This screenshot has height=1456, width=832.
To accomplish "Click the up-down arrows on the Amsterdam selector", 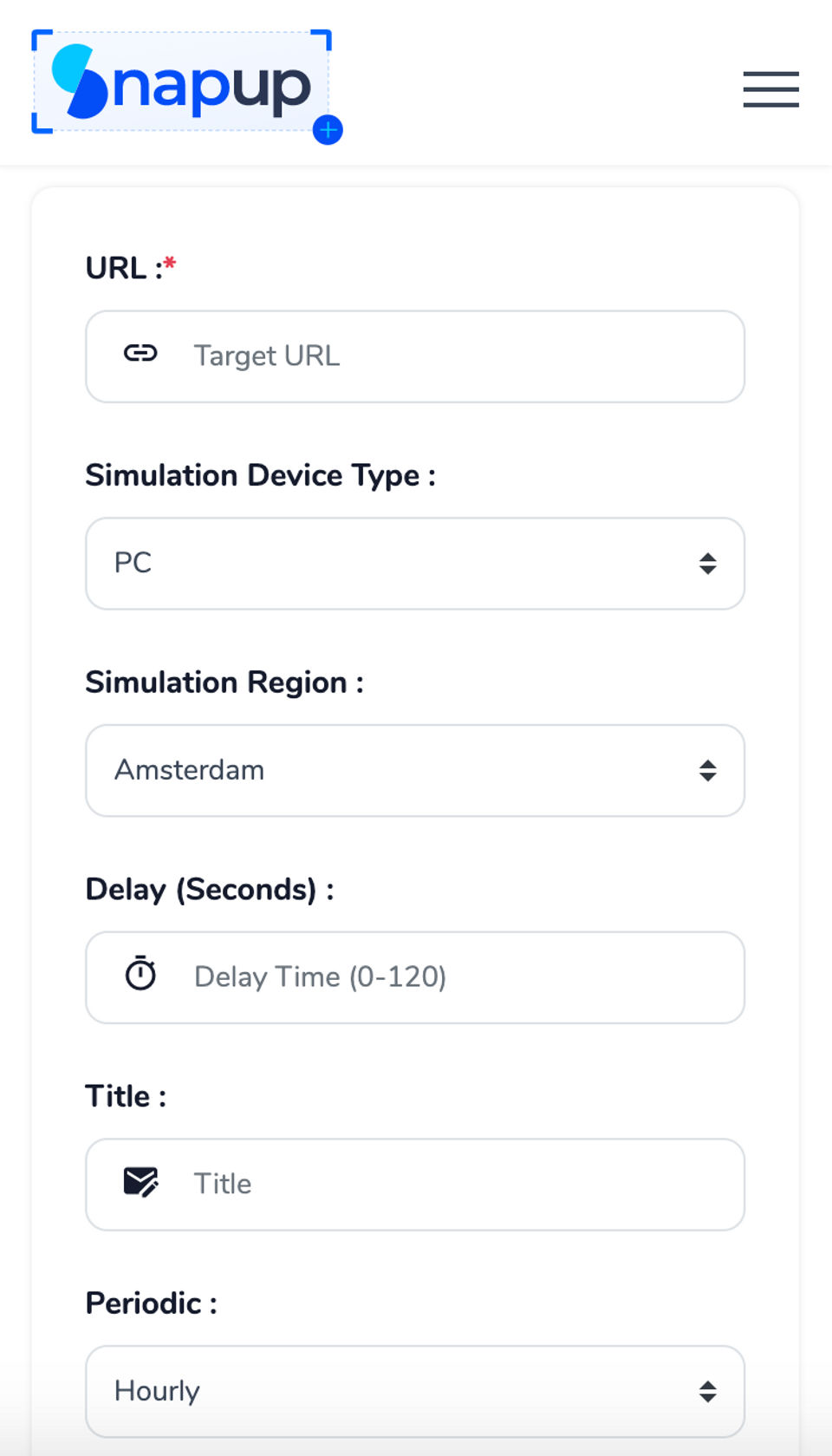I will click(x=708, y=771).
